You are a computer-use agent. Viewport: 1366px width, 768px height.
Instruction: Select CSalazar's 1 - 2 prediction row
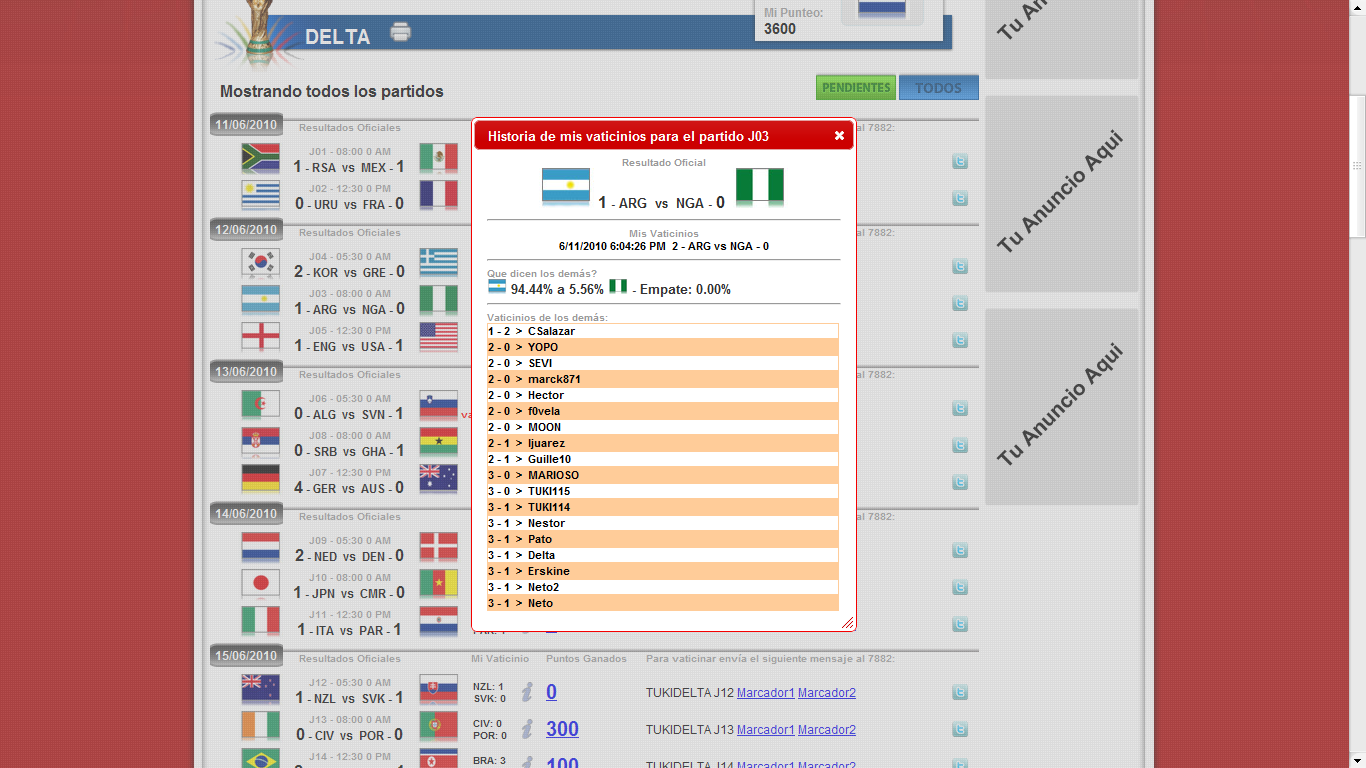(663, 331)
